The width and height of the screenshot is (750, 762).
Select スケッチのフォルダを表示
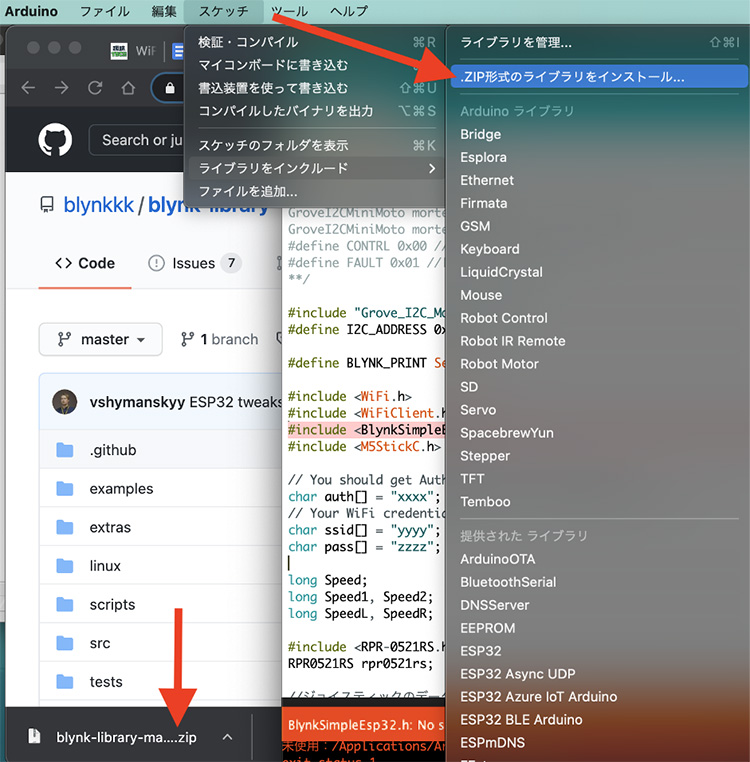tap(316, 145)
